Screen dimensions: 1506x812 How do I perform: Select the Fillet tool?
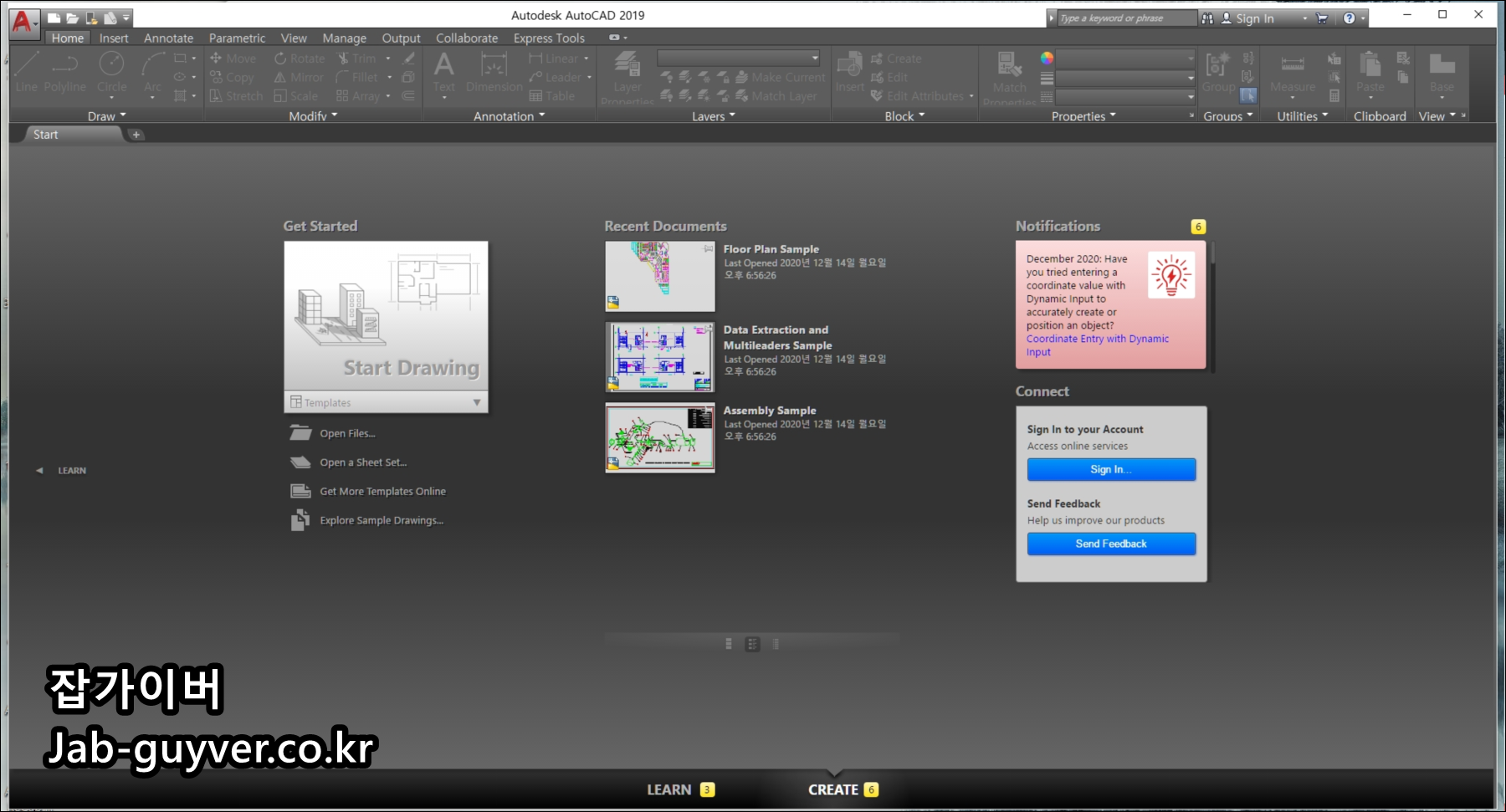pos(357,77)
